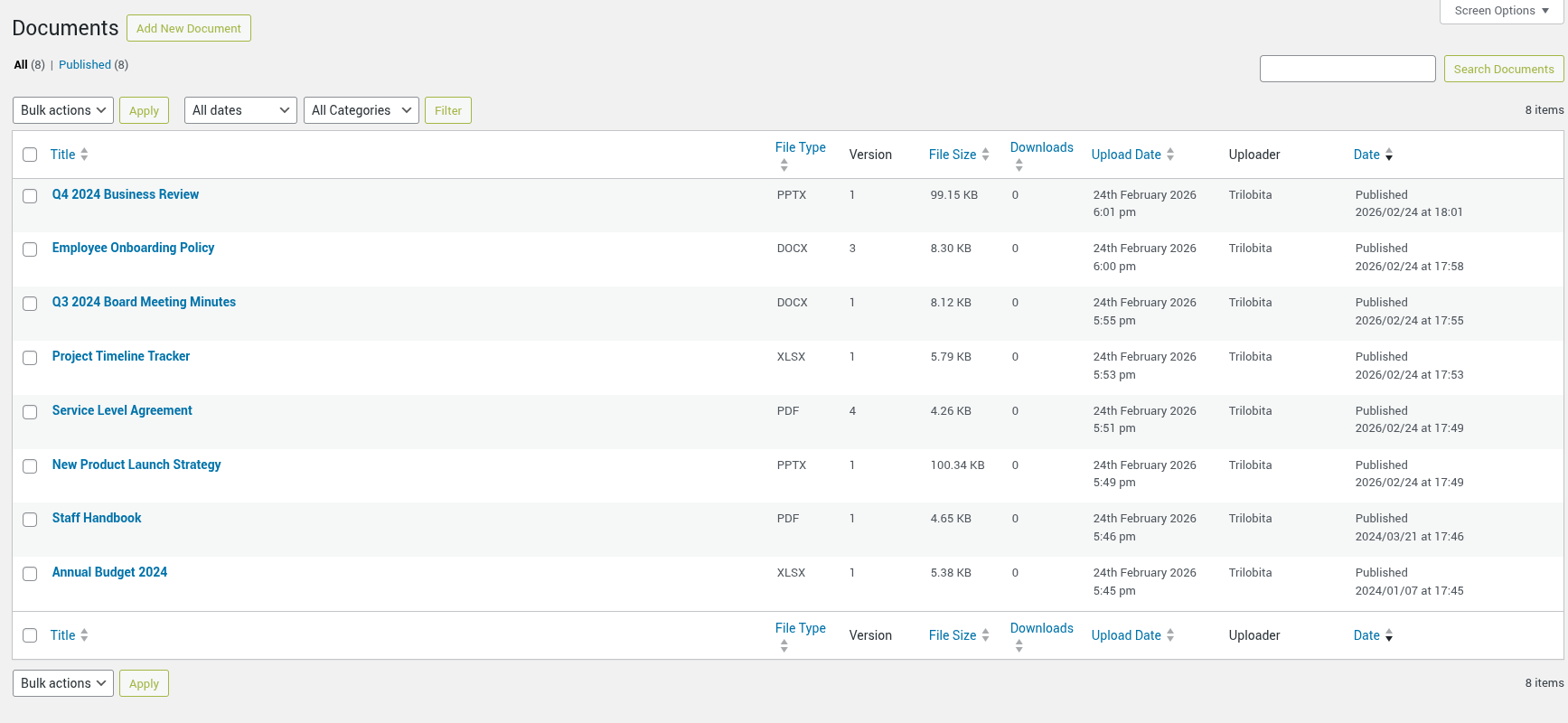The image size is (1568, 723).
Task: Toggle the select-all checkbox in the top header
Action: (30, 155)
